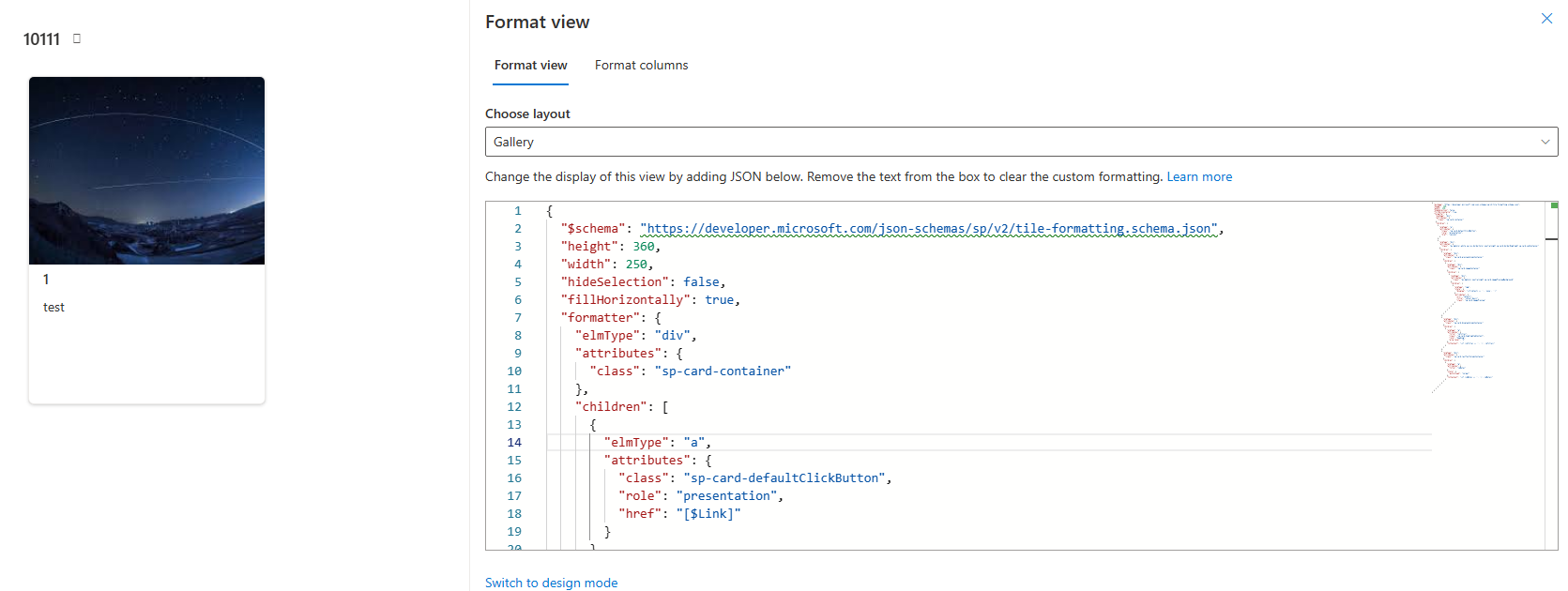Click the "children": [ line
The height and width of the screenshot is (591, 1568).
(x=621, y=406)
